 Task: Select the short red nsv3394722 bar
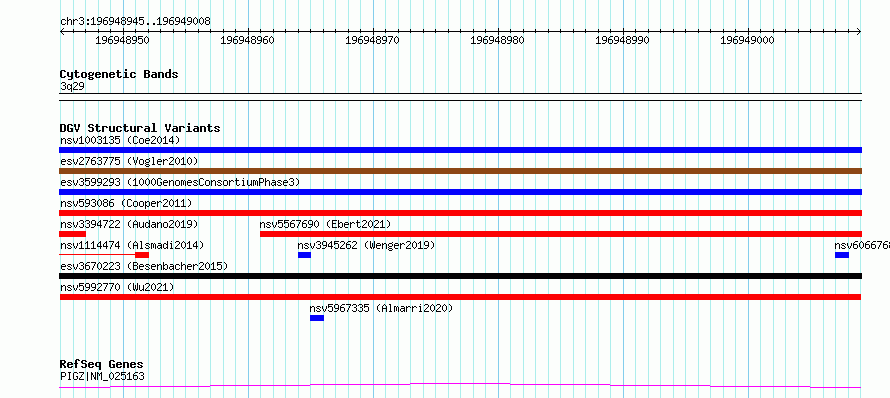click(x=72, y=234)
